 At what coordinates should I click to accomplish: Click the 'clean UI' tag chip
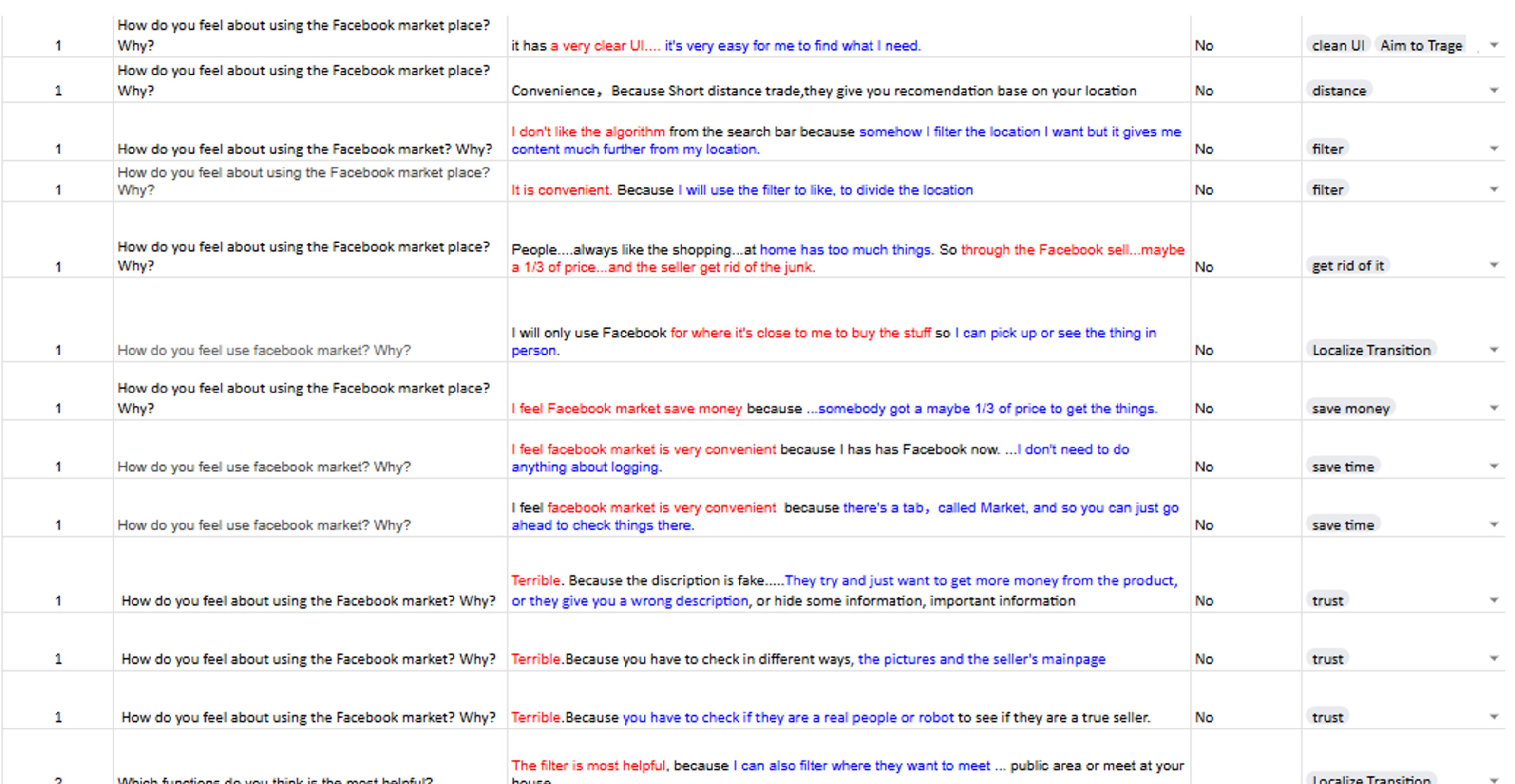coord(1338,45)
